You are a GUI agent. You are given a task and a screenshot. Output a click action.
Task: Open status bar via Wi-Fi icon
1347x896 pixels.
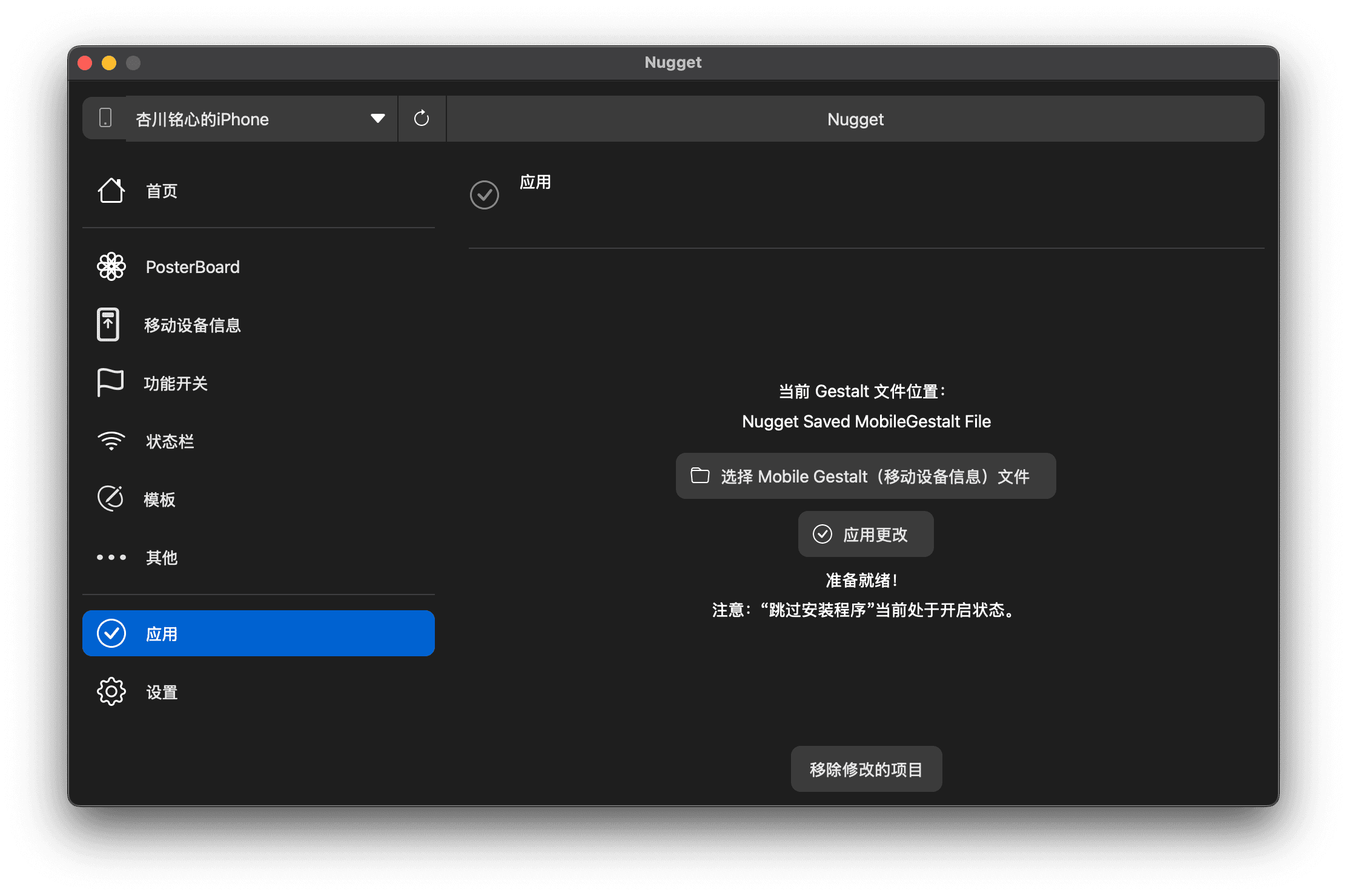click(111, 441)
